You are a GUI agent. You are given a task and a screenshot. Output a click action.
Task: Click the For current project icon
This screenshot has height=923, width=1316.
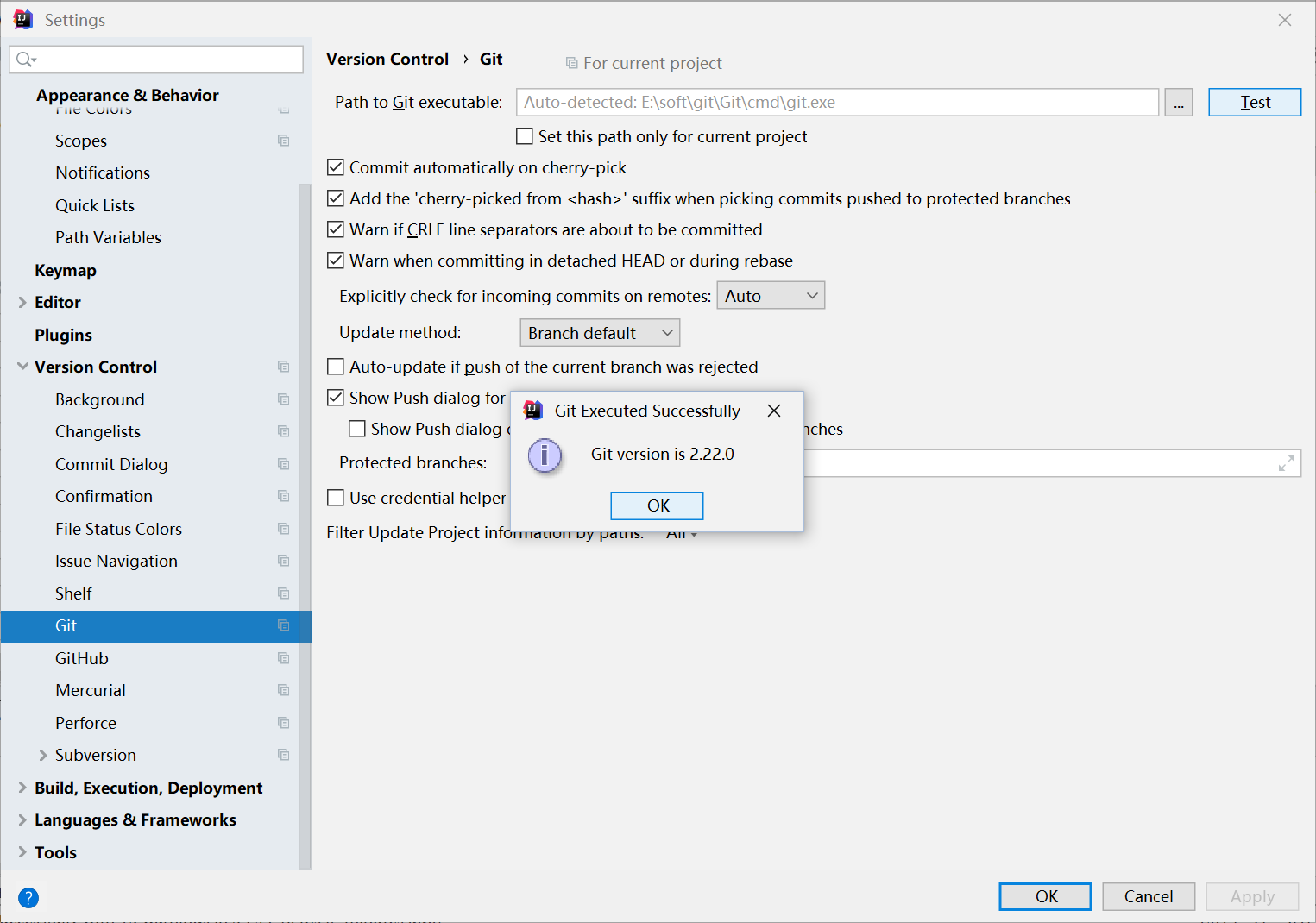tap(571, 63)
